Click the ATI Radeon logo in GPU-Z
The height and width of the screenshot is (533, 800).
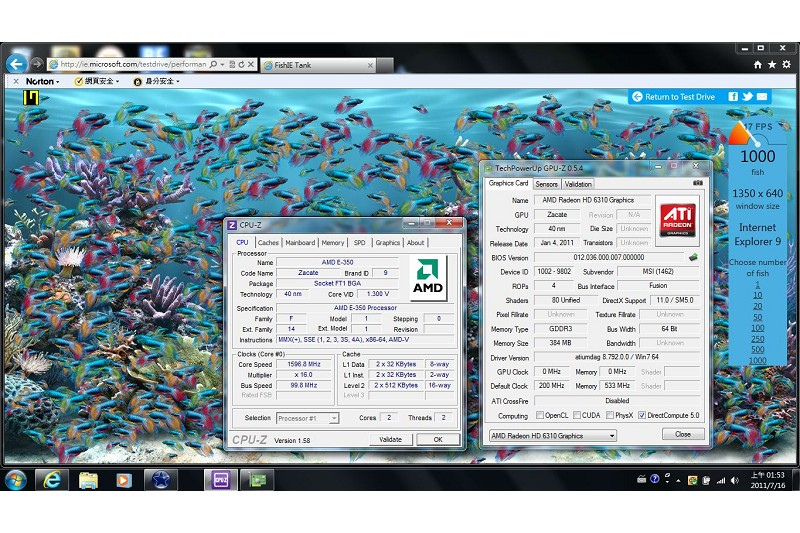[x=677, y=220]
